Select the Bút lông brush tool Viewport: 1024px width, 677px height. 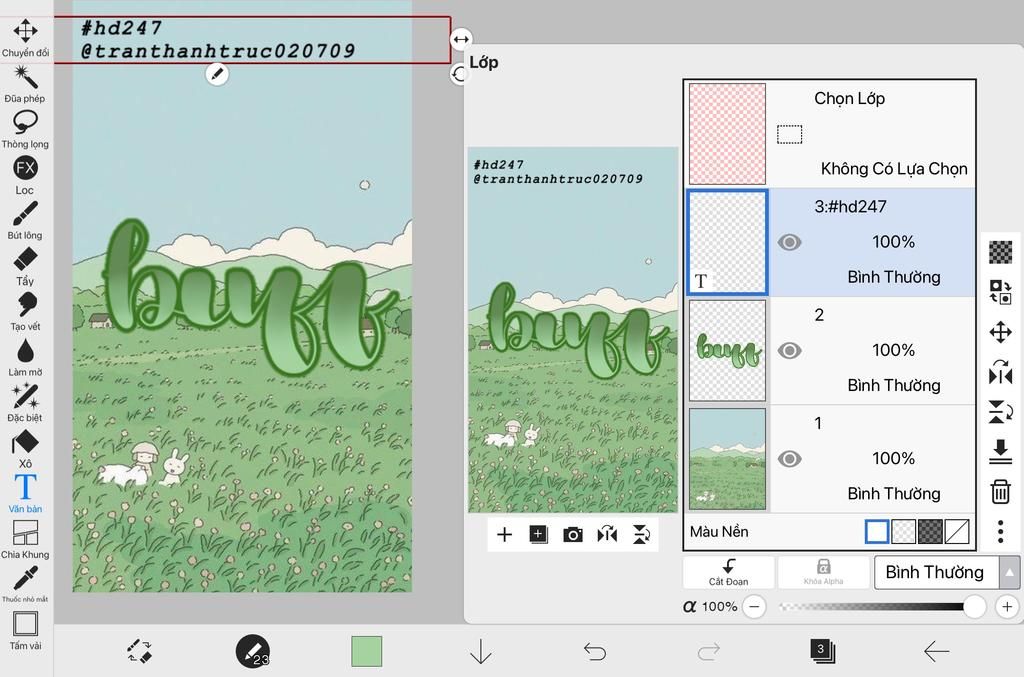(25, 221)
